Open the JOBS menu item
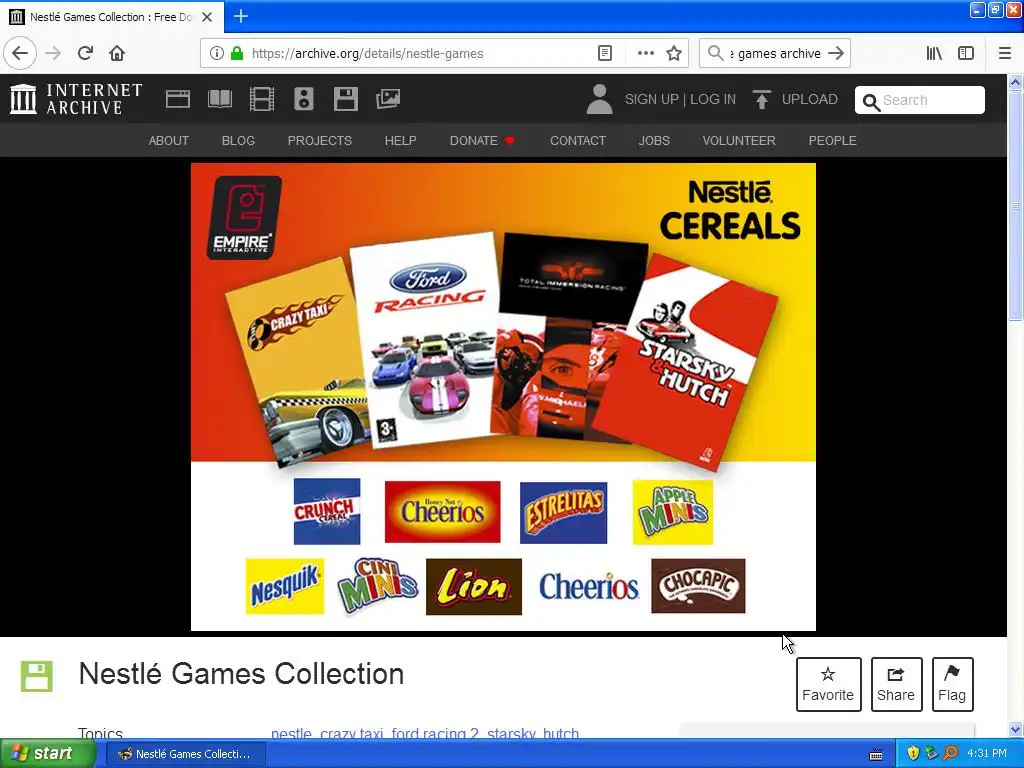The image size is (1024, 768). coord(654,140)
